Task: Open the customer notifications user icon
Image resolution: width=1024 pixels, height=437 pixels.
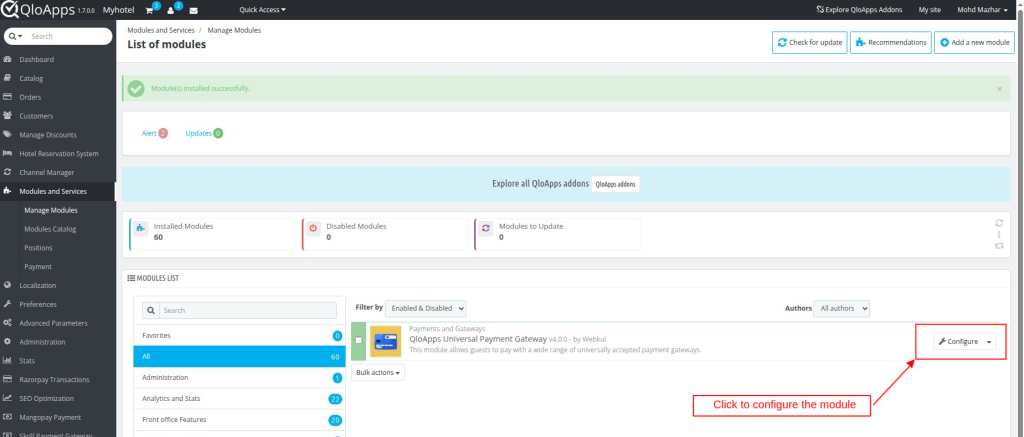Action: (171, 10)
